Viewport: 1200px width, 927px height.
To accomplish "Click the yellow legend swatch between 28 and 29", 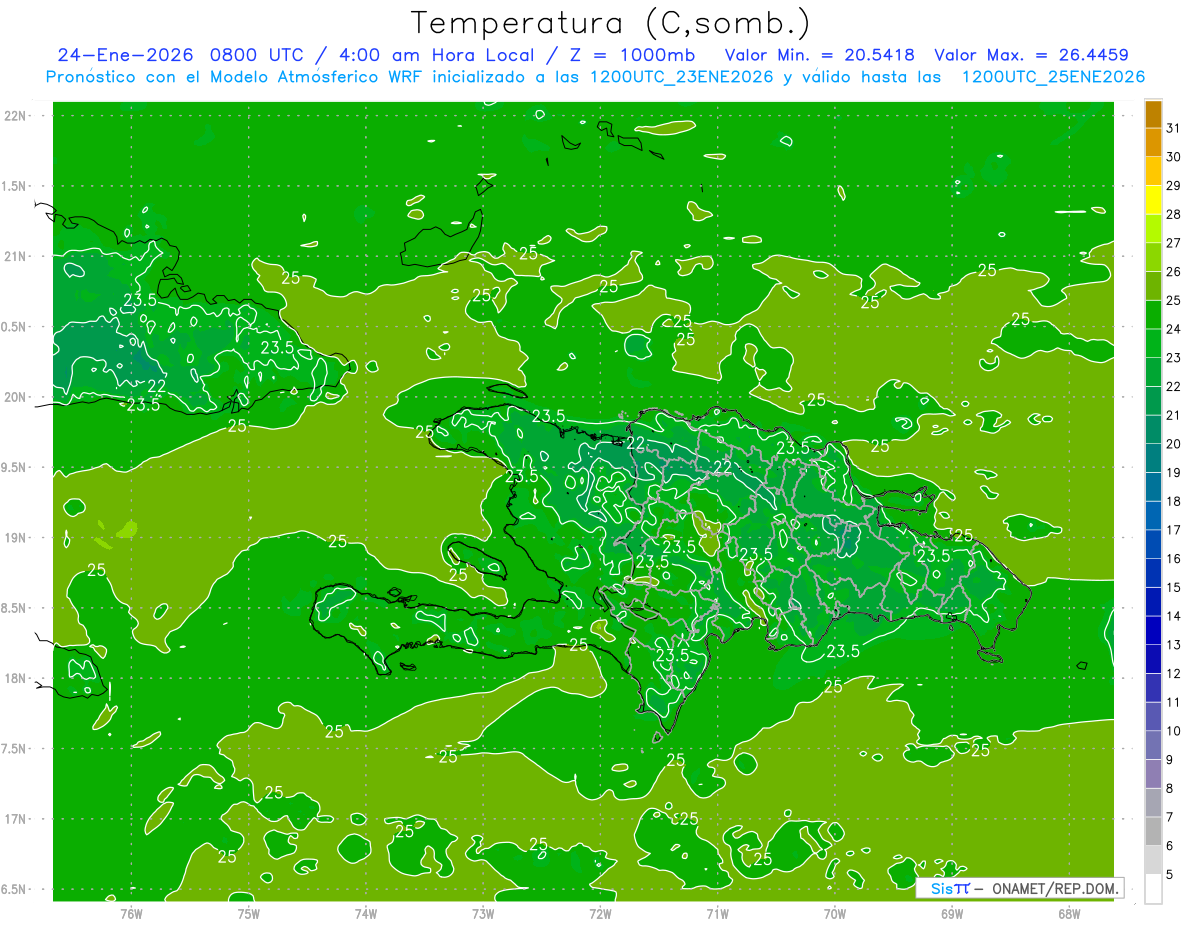I will (1153, 200).
